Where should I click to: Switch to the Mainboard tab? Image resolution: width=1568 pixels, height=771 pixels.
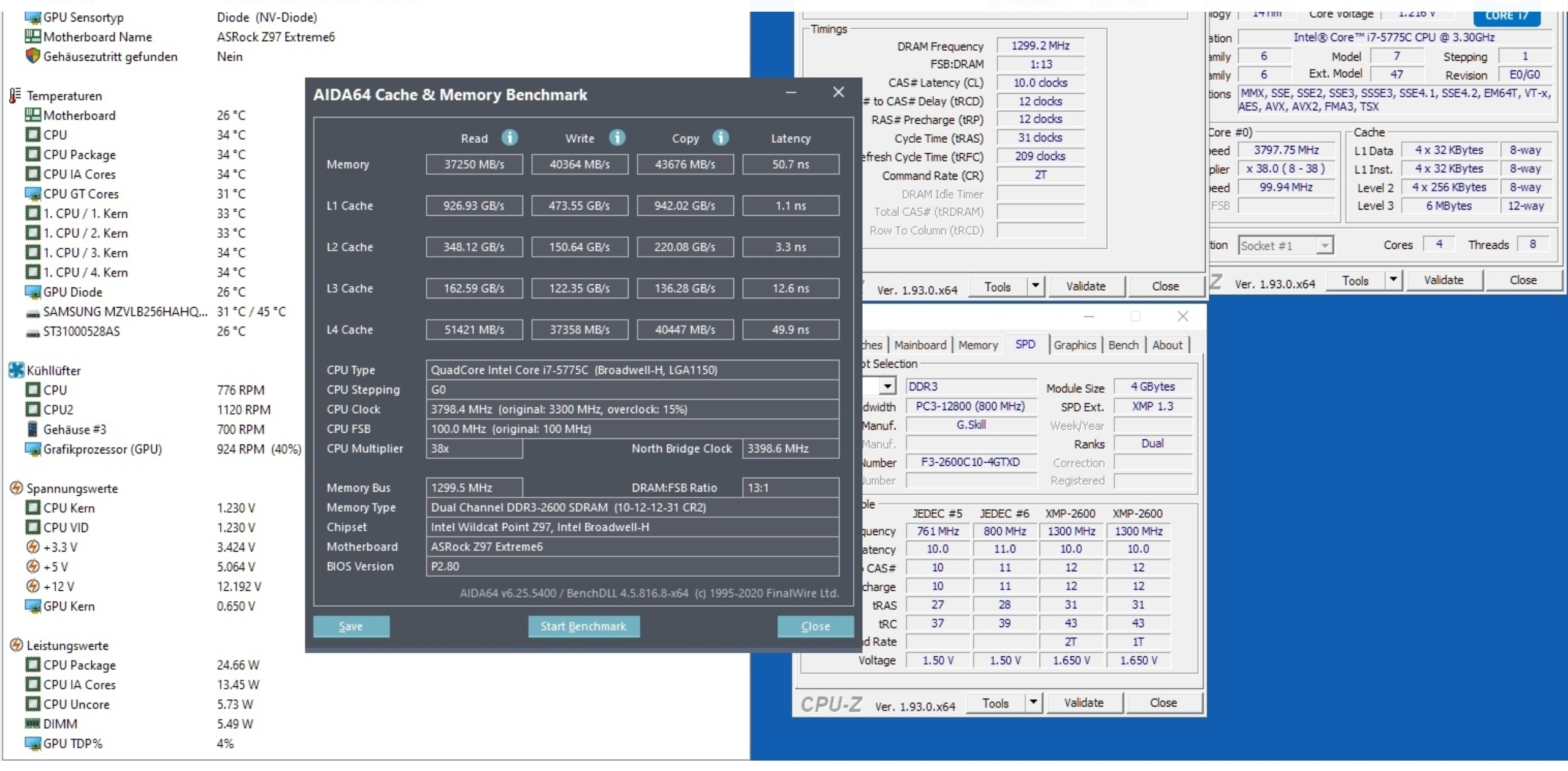coord(920,344)
